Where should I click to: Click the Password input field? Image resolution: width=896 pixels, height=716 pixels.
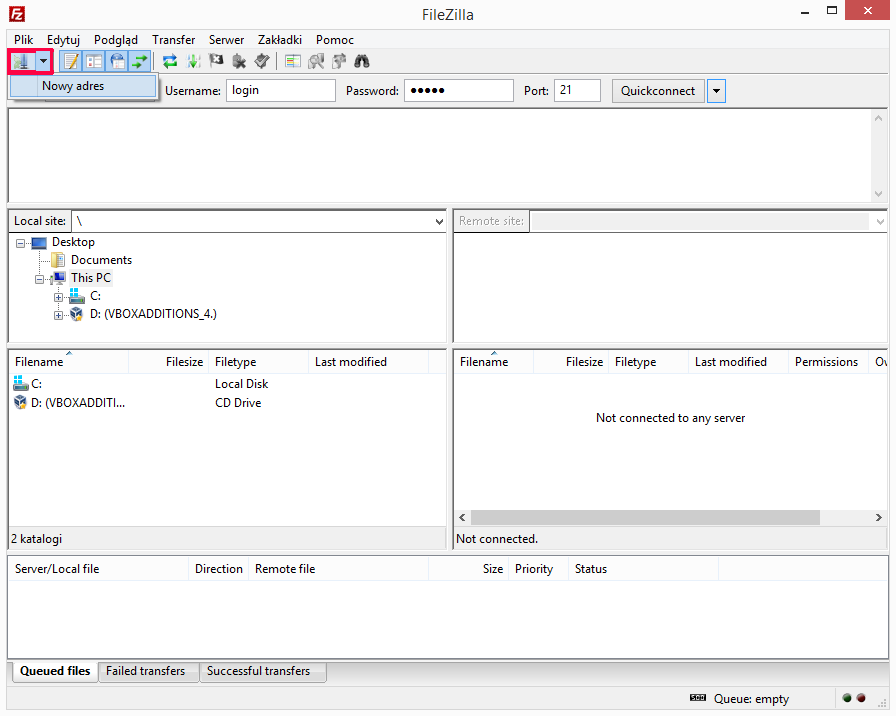pos(459,91)
